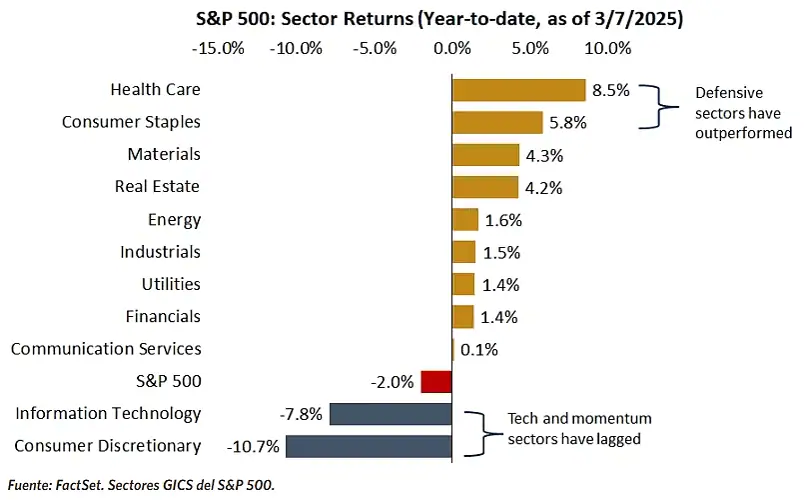Click the 10.0% axis label
Viewport: 805px width, 501px height.
pos(607,48)
